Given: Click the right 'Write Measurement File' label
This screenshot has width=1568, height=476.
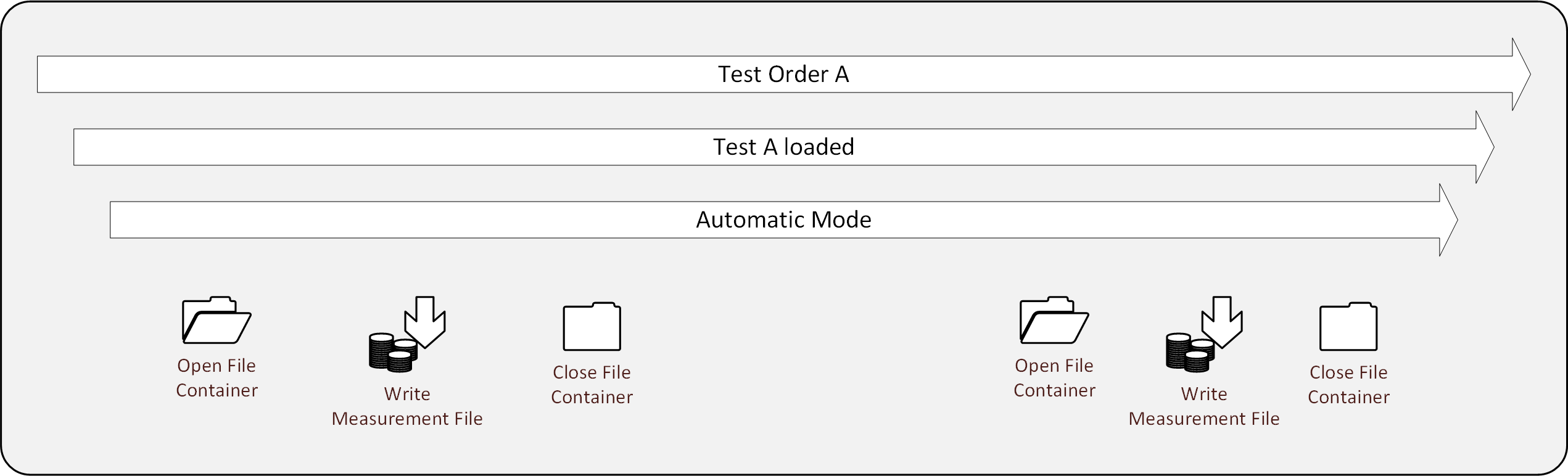Looking at the screenshot, I should 1204,406.
